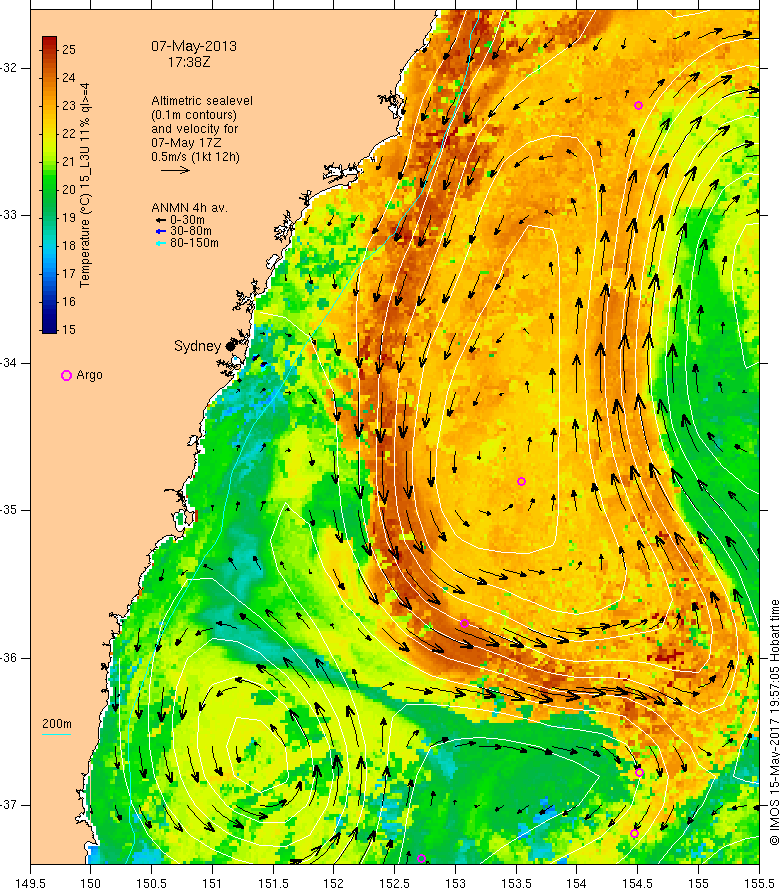Screen dimensions: 780x890
Task: Click the 0.5m/s reference velocity arrow
Action: pos(175,170)
